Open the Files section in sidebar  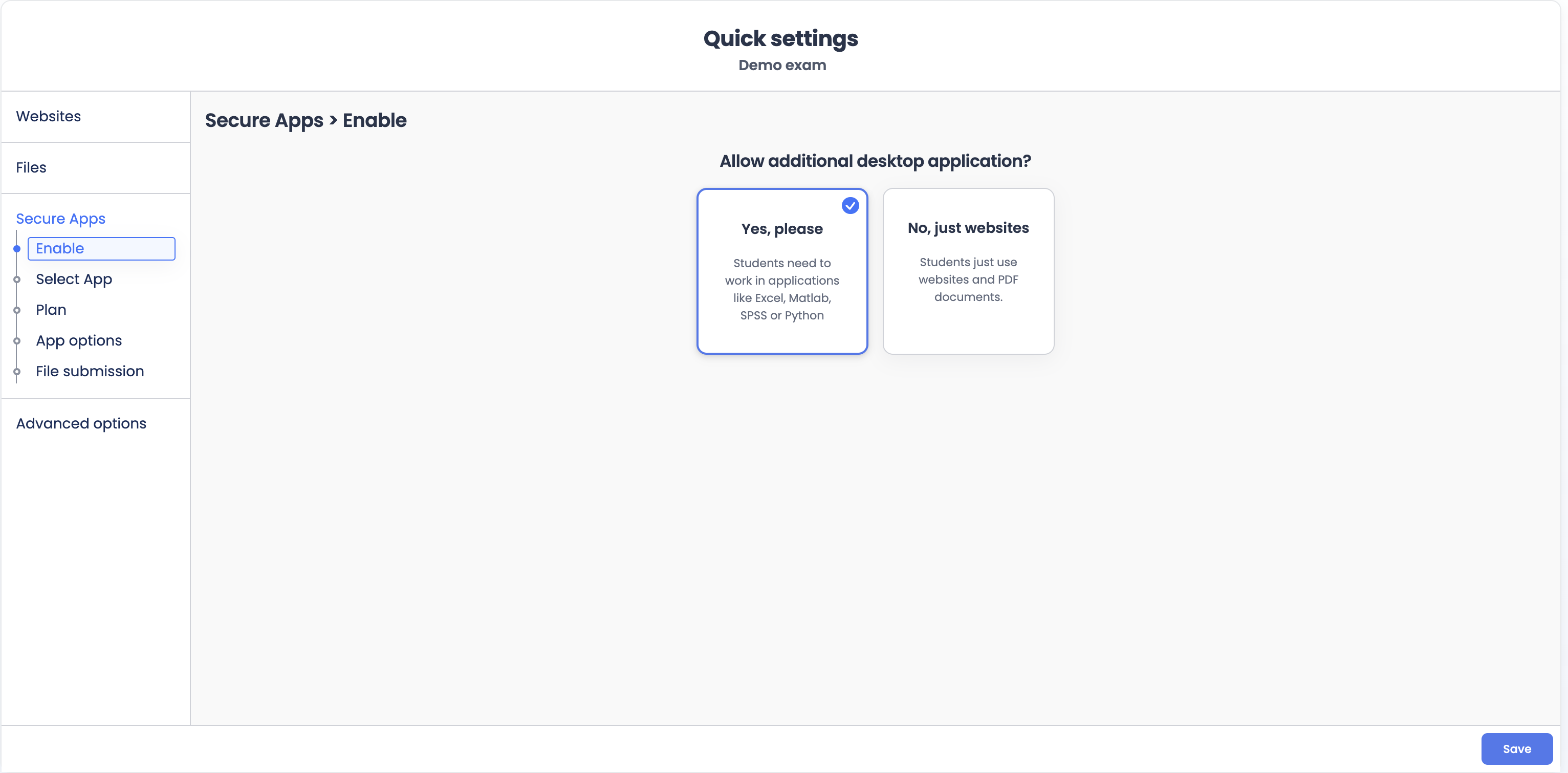coord(31,167)
